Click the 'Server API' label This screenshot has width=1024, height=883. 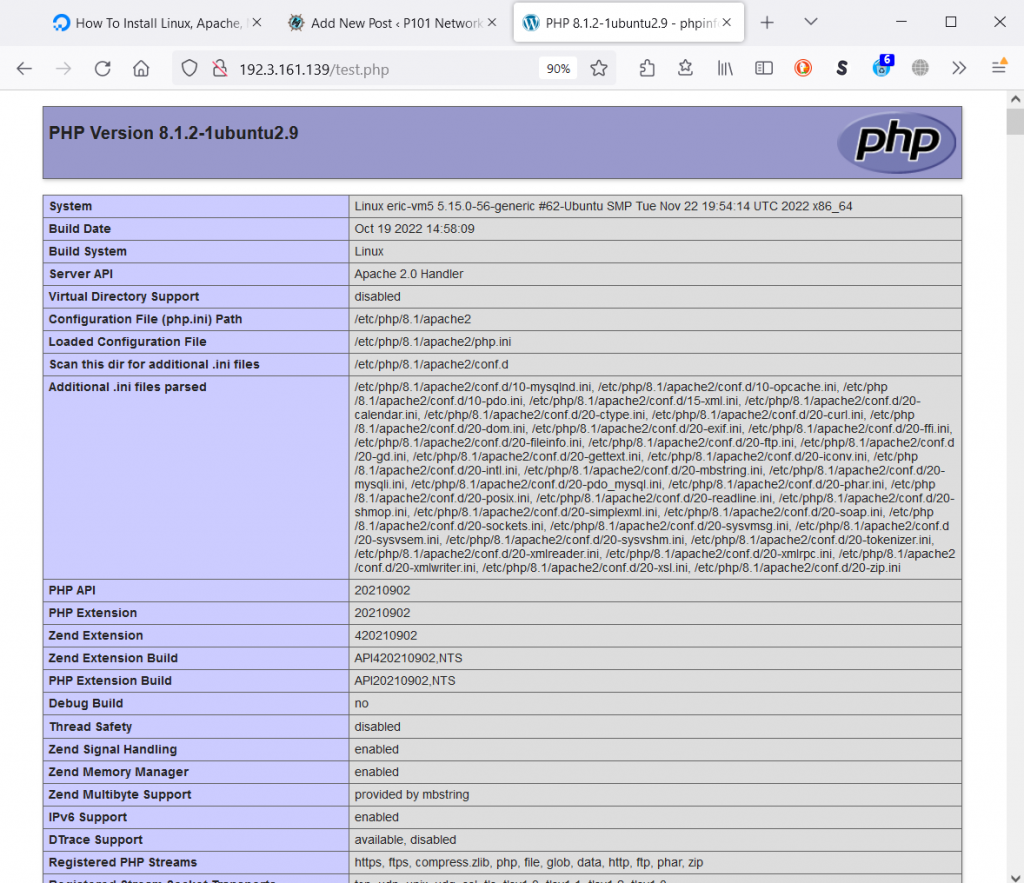(x=81, y=274)
